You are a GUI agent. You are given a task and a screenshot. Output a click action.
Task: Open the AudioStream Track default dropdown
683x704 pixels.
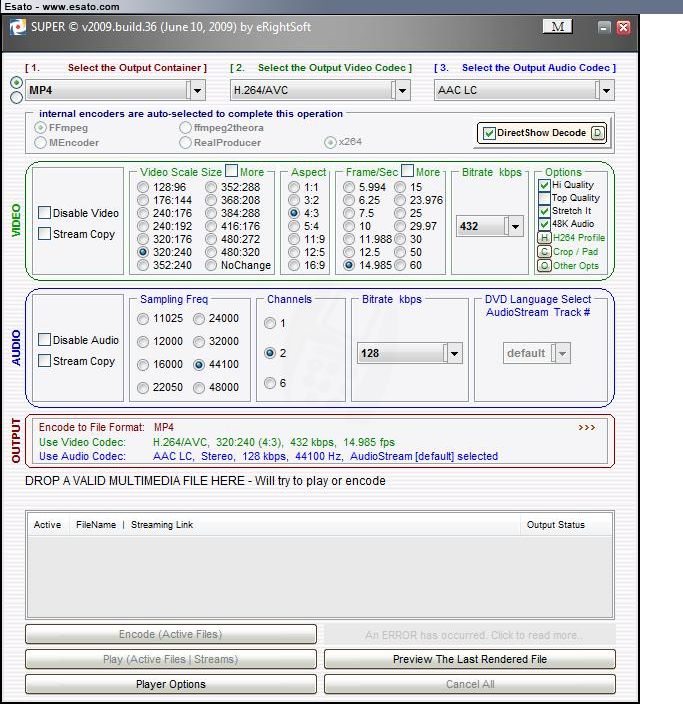coord(563,353)
